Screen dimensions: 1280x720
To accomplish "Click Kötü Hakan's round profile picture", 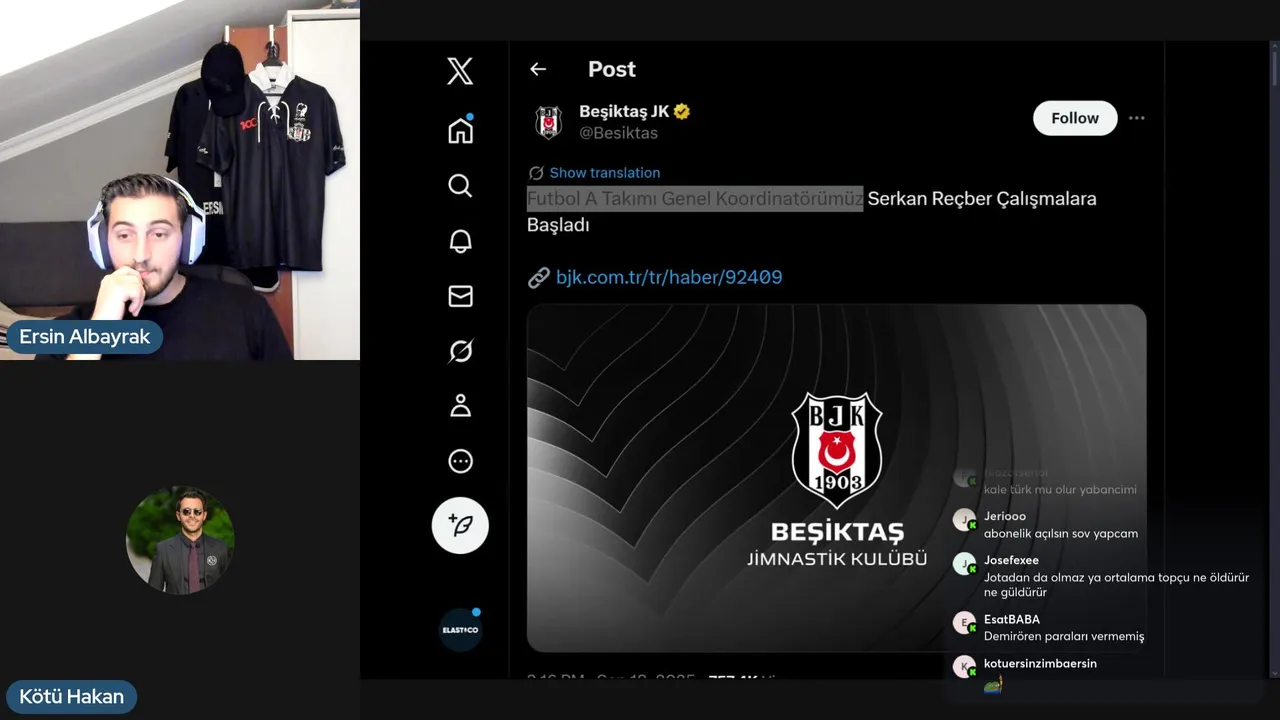I will (x=180, y=541).
